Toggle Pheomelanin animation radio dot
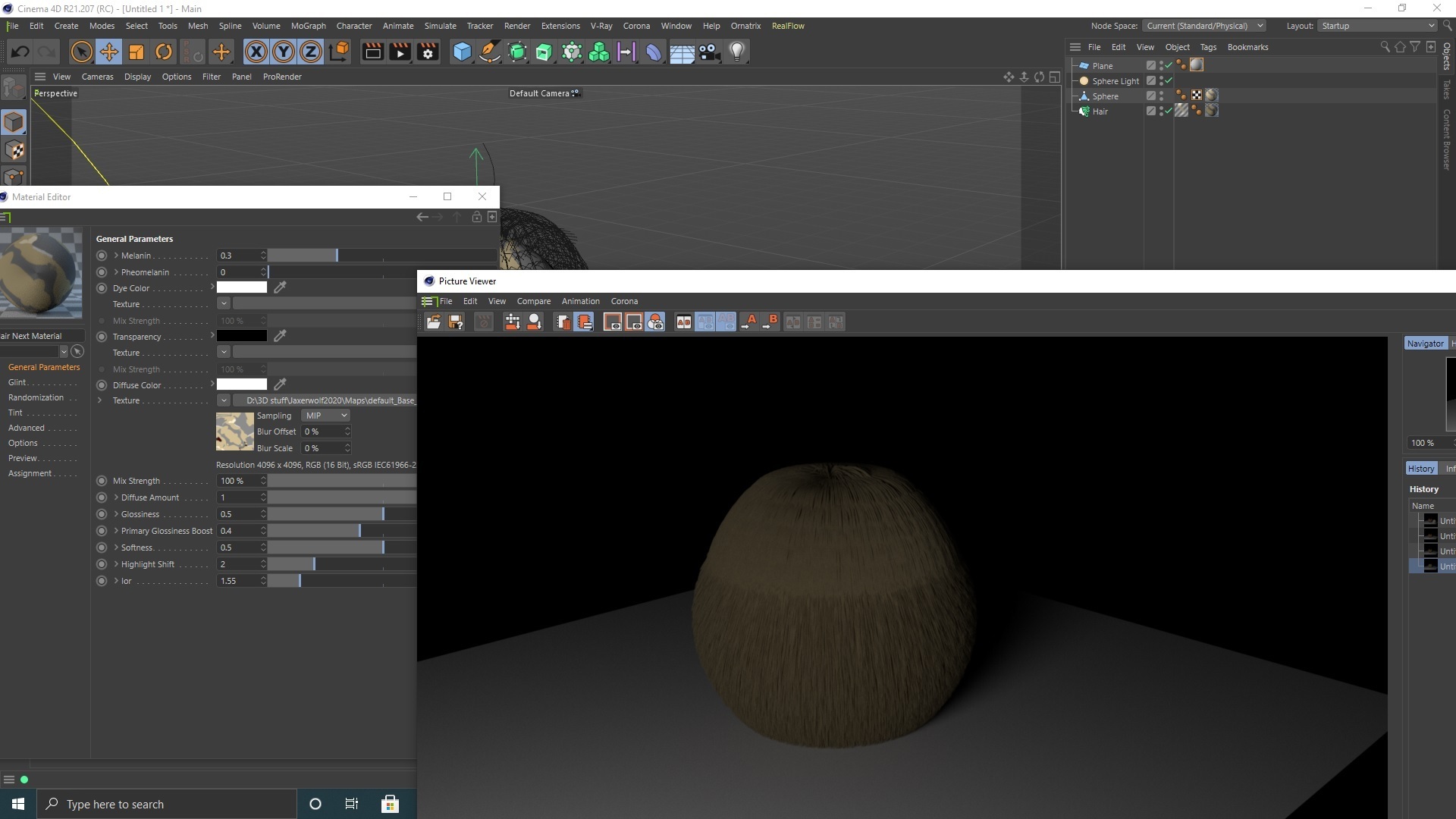The image size is (1456, 819). 102,272
